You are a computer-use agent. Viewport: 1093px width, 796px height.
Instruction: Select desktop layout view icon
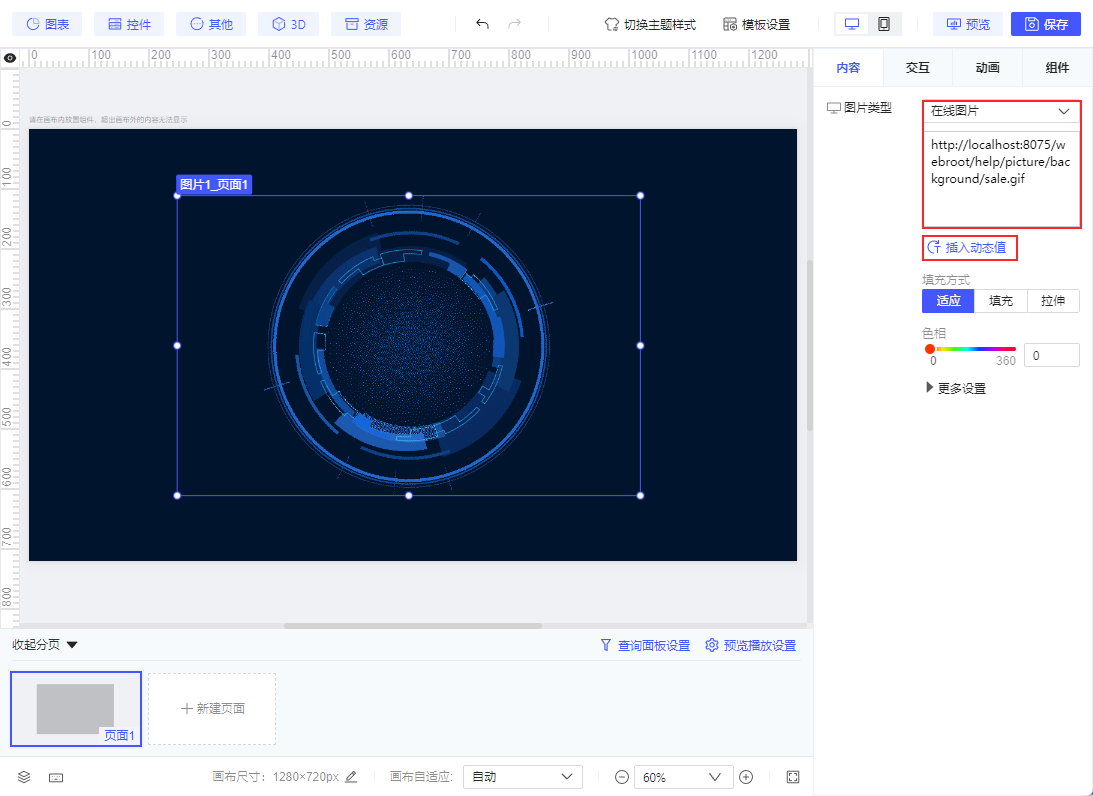[852, 24]
